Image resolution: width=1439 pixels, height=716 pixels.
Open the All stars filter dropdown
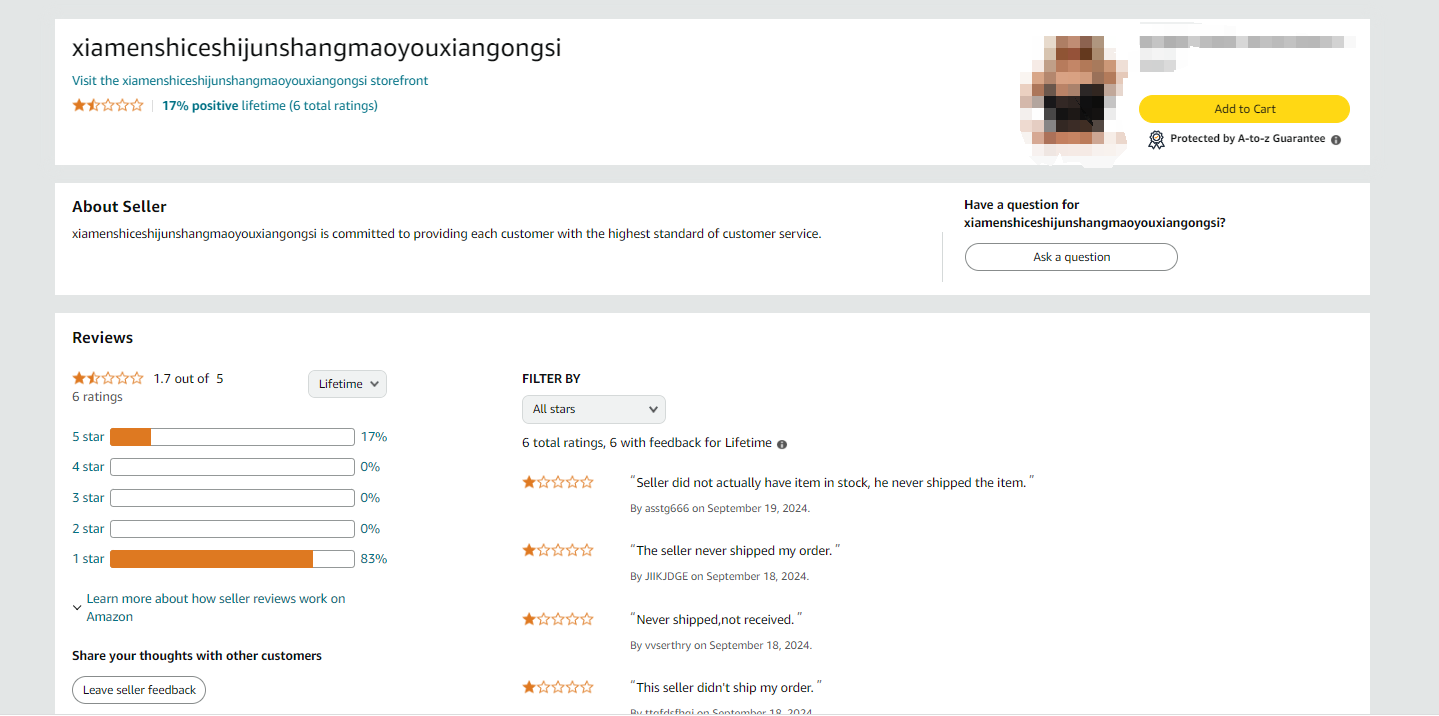(594, 409)
